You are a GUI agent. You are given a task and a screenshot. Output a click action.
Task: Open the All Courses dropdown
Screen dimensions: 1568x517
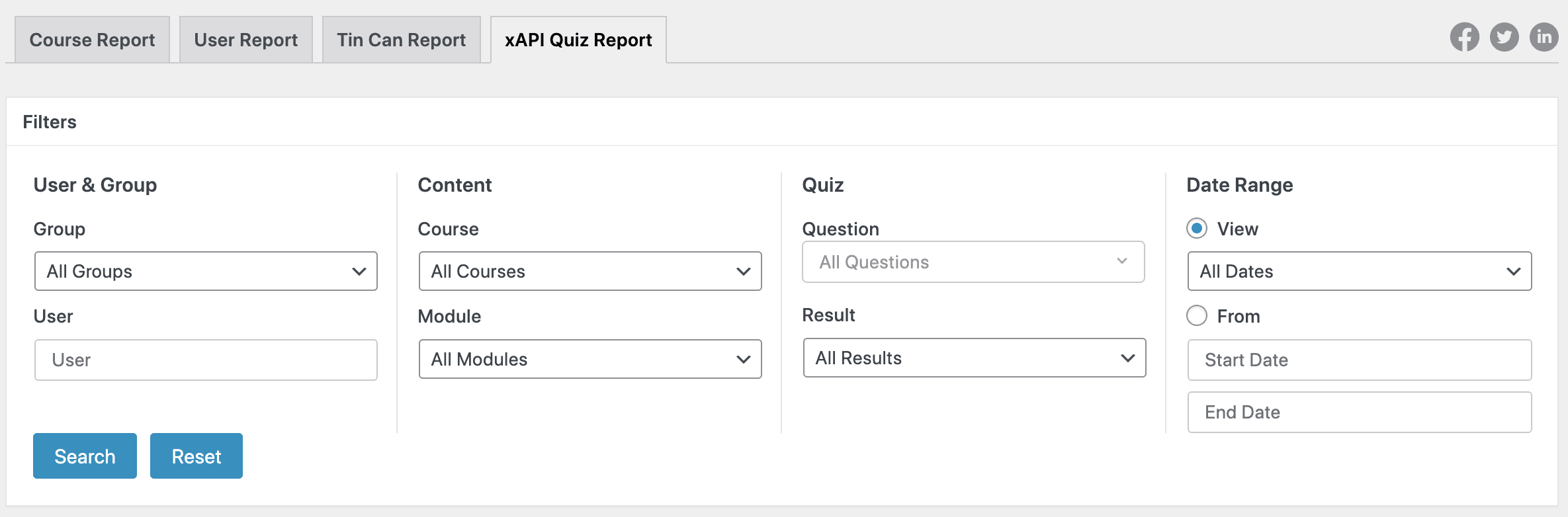click(x=589, y=271)
